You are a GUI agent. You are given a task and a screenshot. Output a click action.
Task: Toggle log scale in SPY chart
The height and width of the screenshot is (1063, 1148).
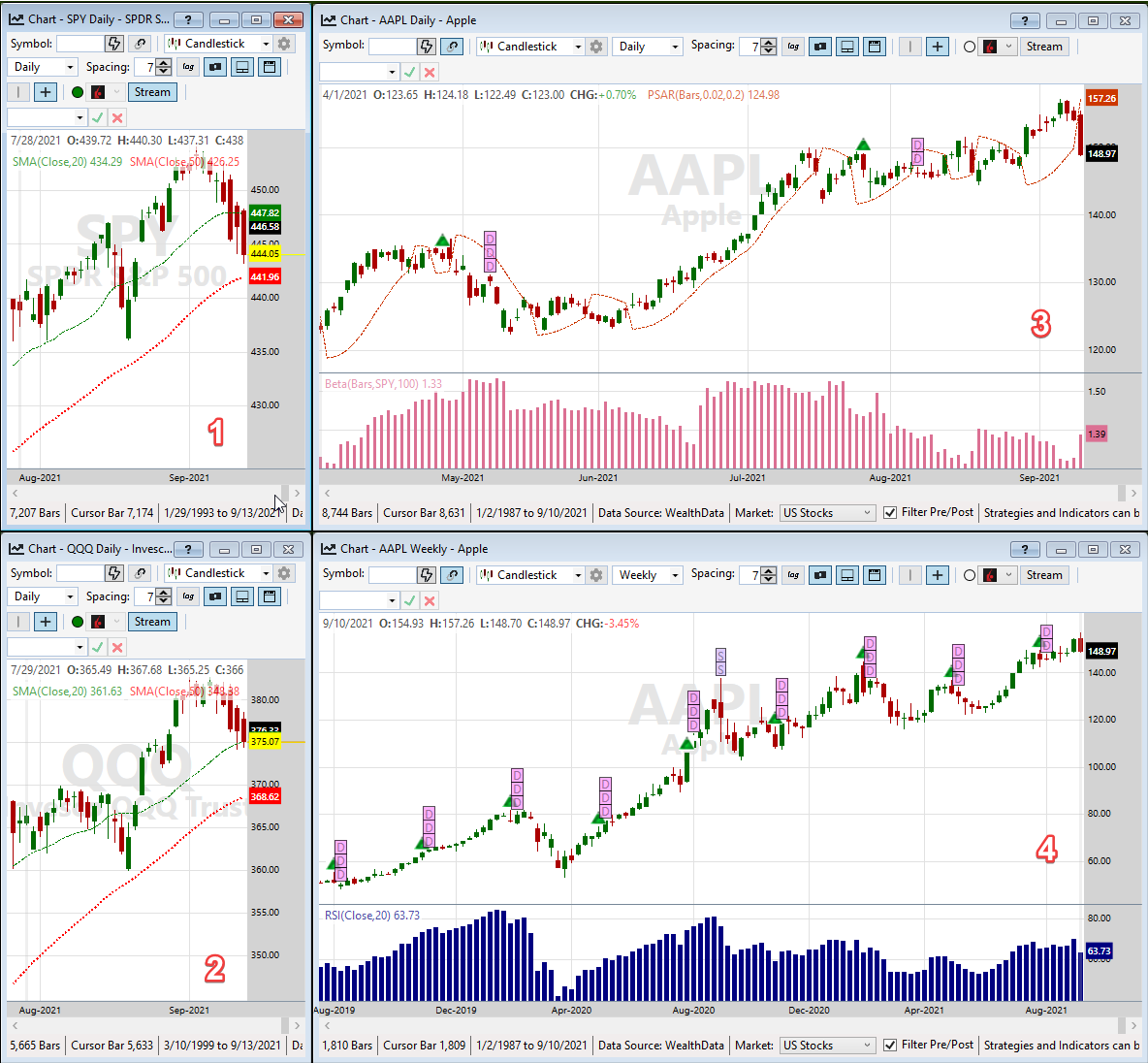point(189,67)
